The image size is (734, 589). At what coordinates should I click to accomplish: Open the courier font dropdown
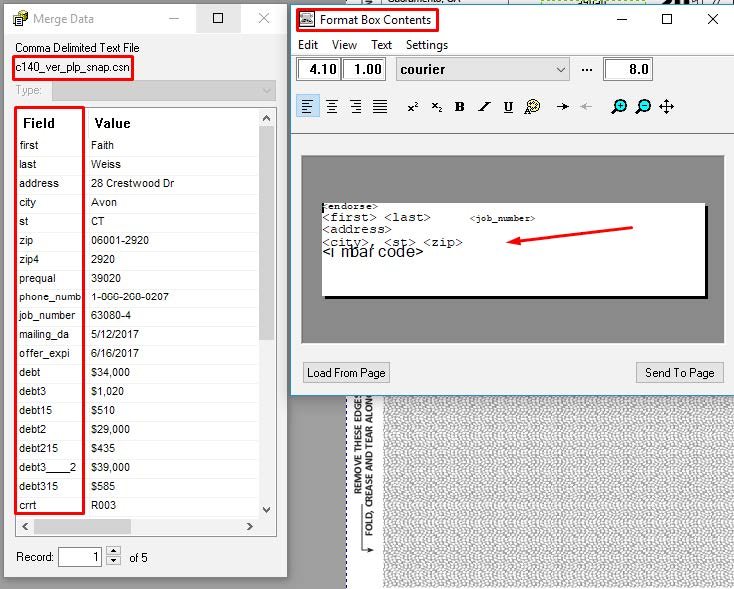(483, 69)
